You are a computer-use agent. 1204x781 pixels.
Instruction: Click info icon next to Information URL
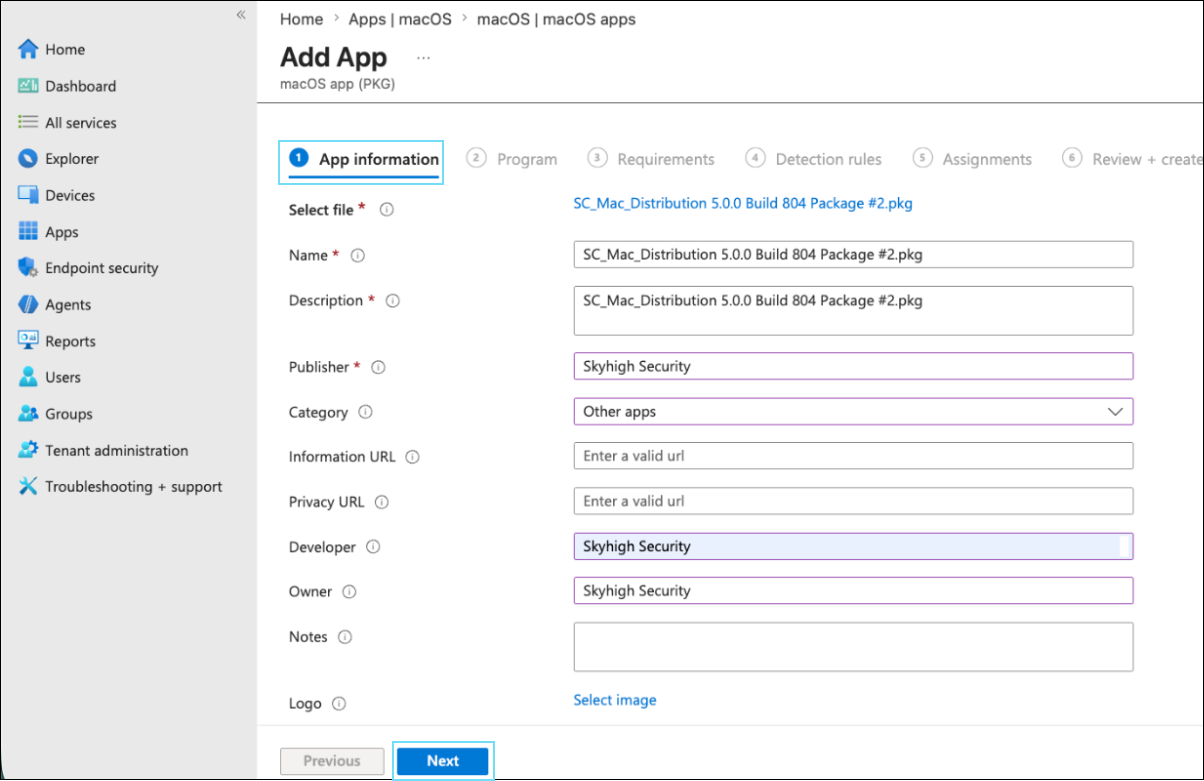coord(412,457)
